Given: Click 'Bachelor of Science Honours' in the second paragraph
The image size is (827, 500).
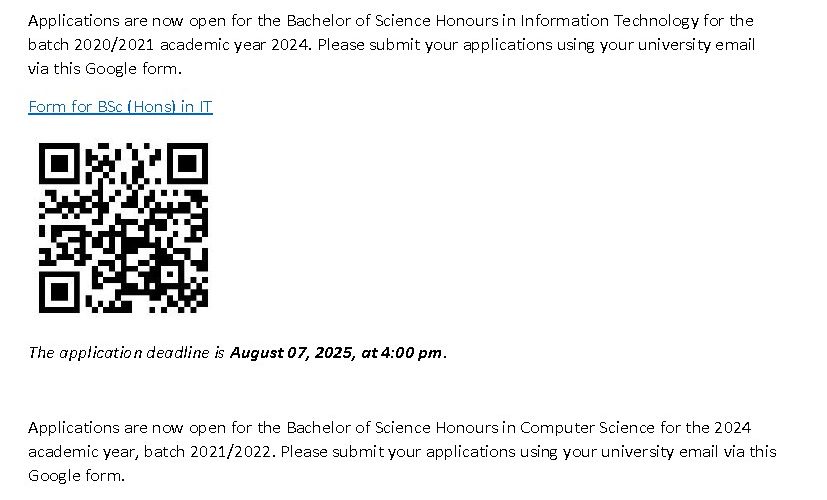Looking at the screenshot, I should click(x=392, y=427).
